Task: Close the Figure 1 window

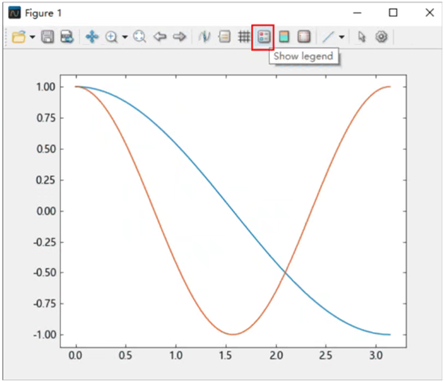Action: tap(430, 13)
